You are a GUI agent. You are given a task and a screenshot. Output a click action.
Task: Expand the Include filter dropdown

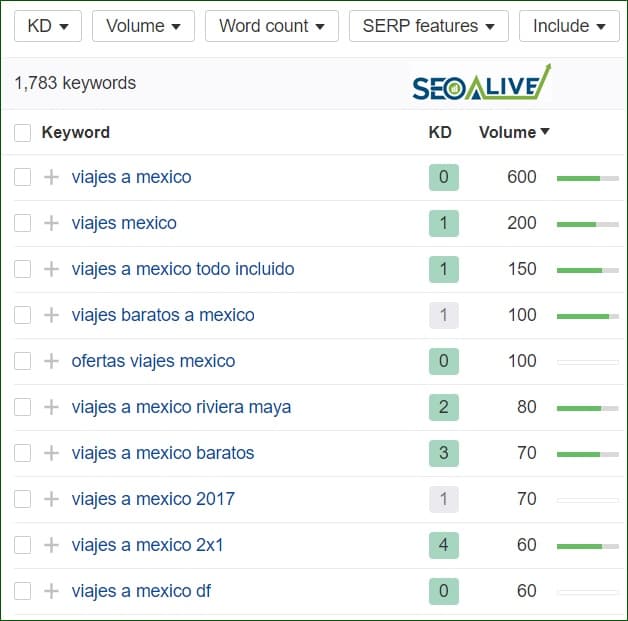pyautogui.click(x=569, y=26)
